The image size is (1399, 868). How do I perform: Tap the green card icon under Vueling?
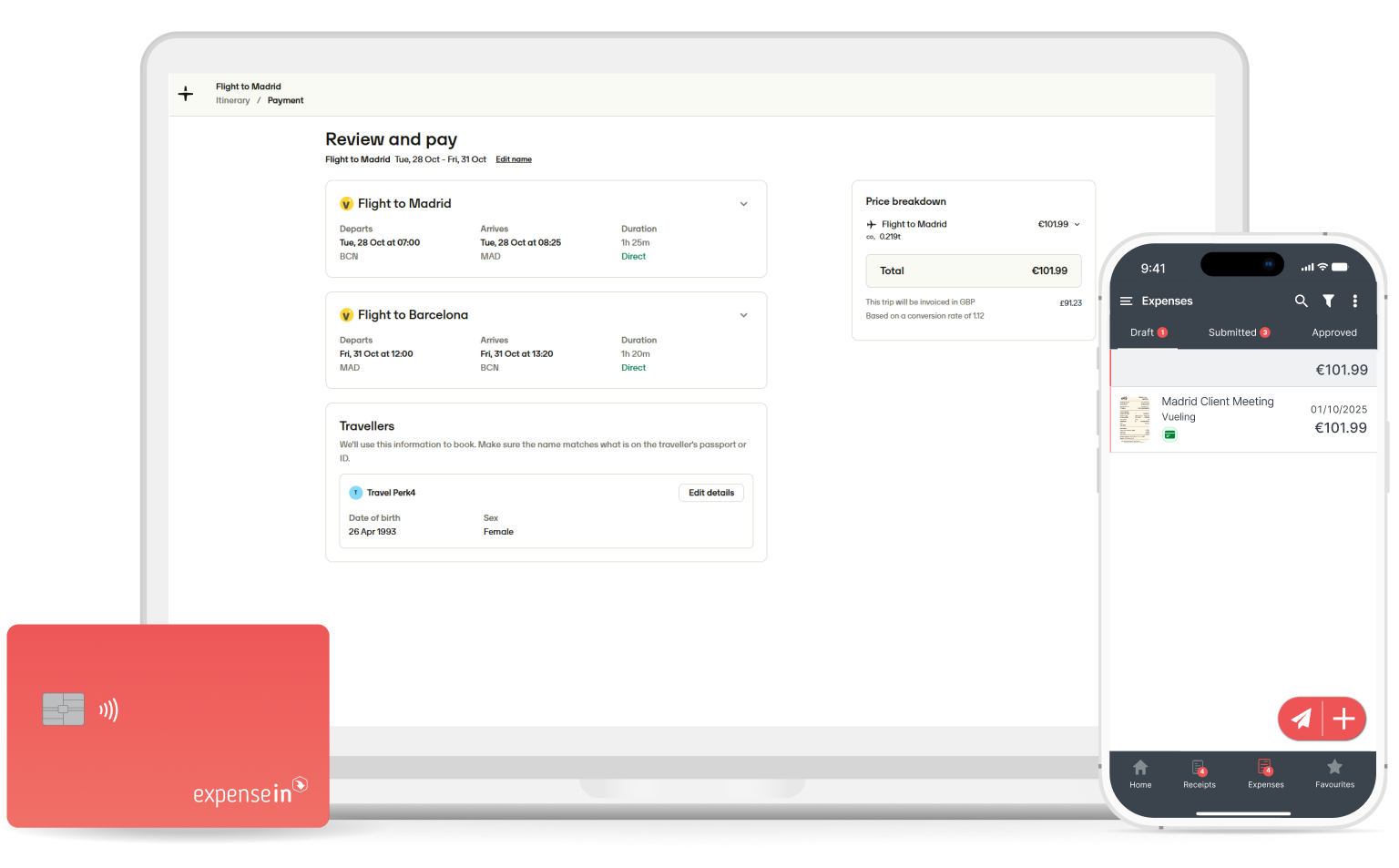pyautogui.click(x=1170, y=435)
